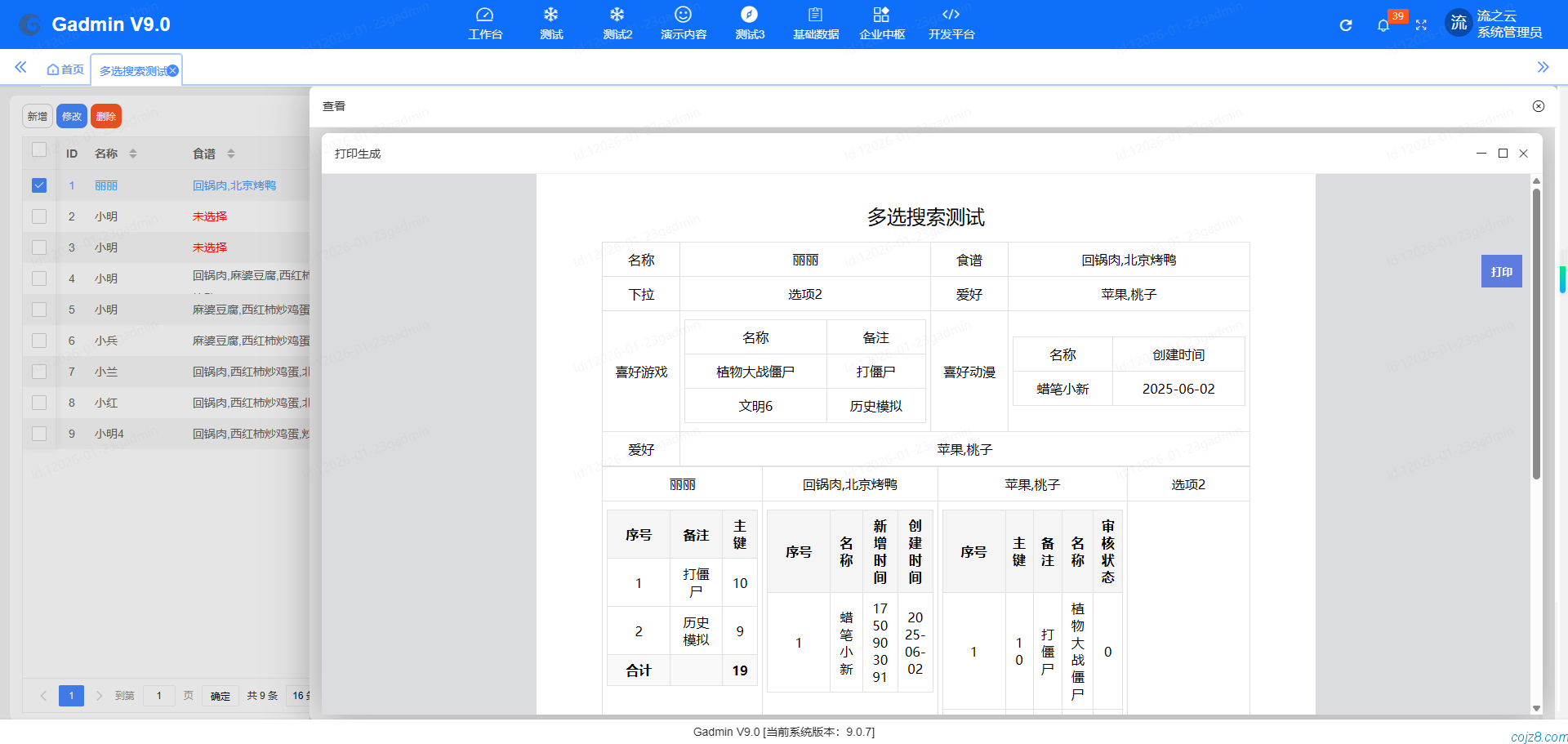Toggle the select-all checkbox in the table header

pos(39,150)
